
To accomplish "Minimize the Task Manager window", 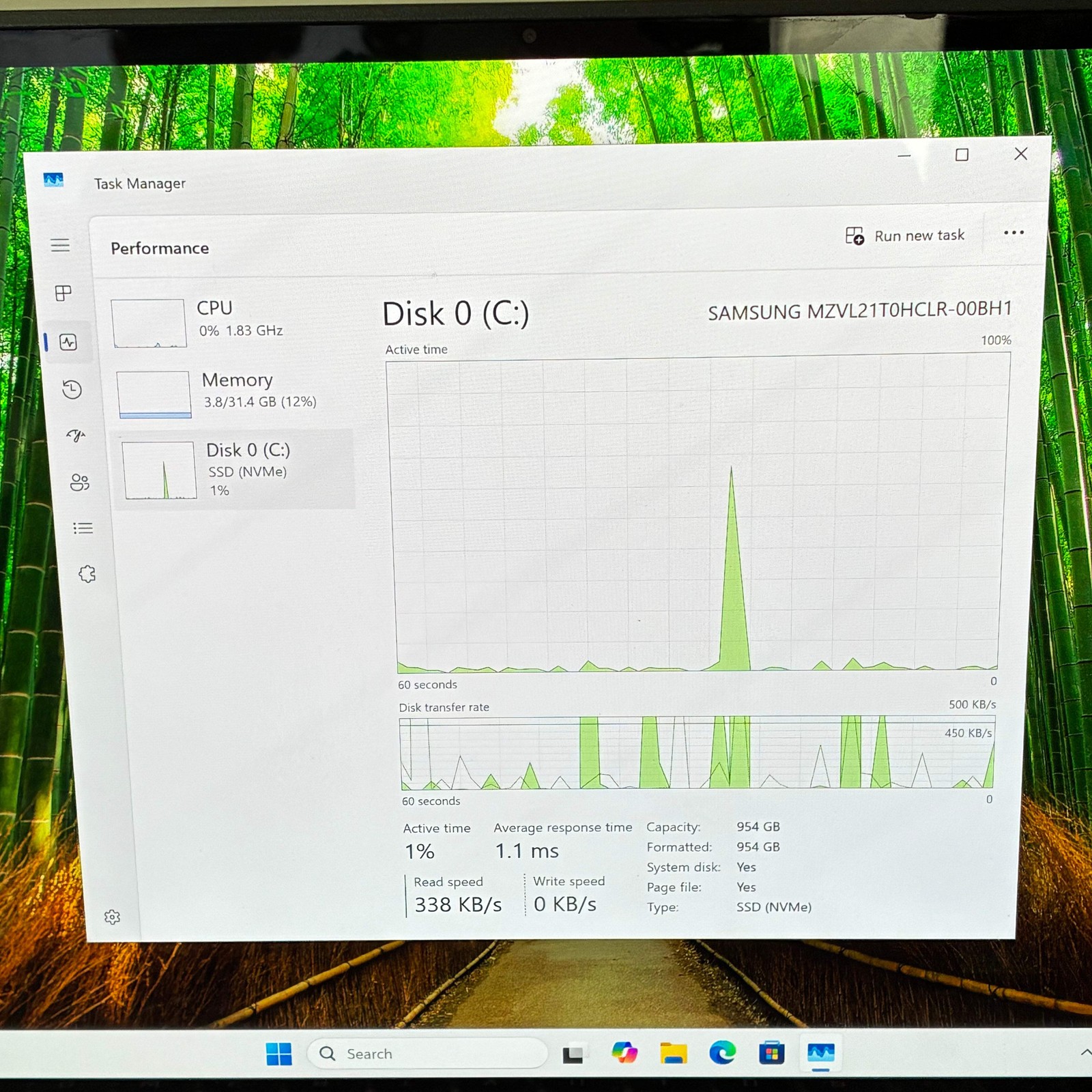I will click(904, 156).
